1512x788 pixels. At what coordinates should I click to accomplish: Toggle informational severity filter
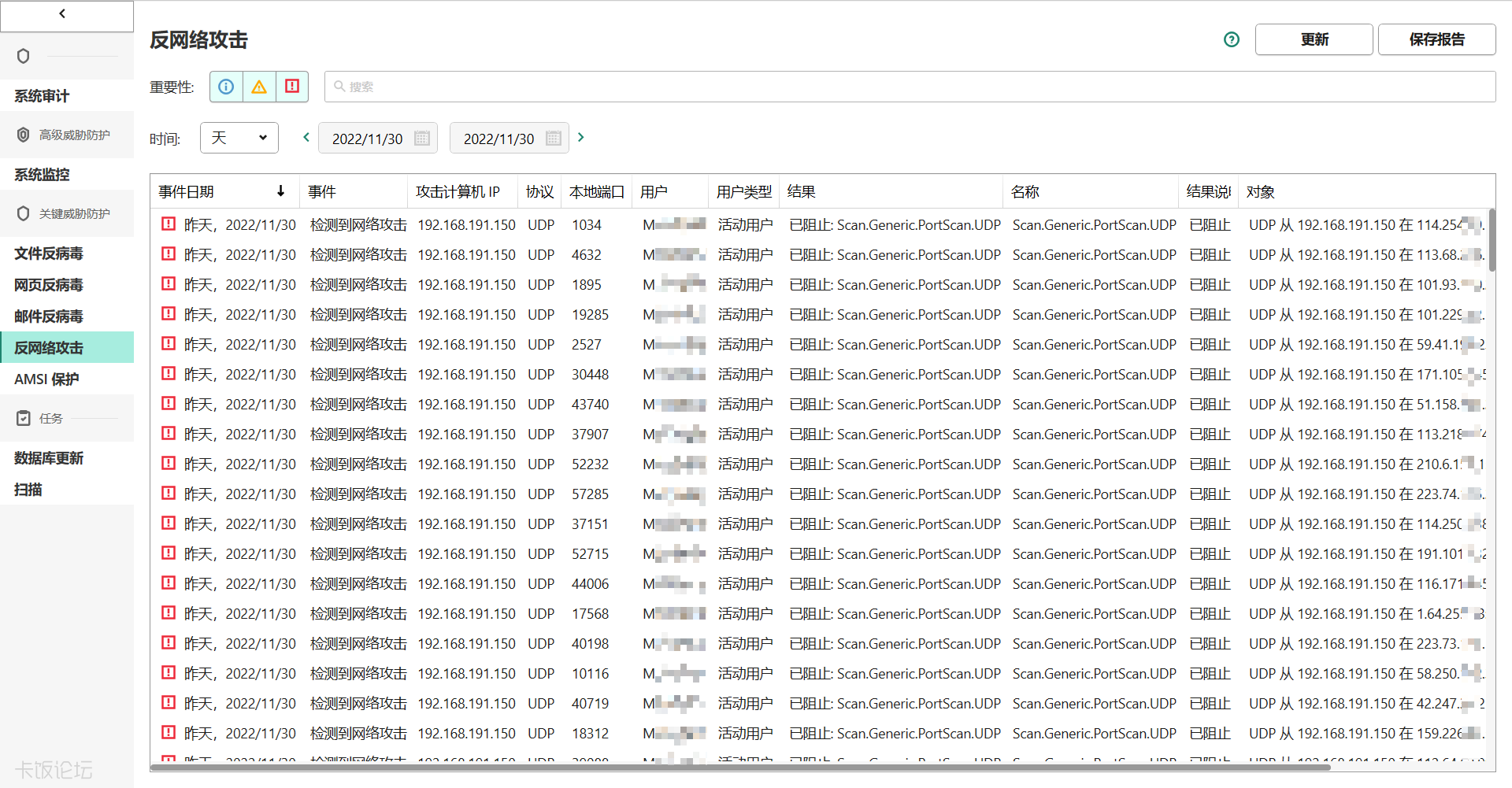226,87
